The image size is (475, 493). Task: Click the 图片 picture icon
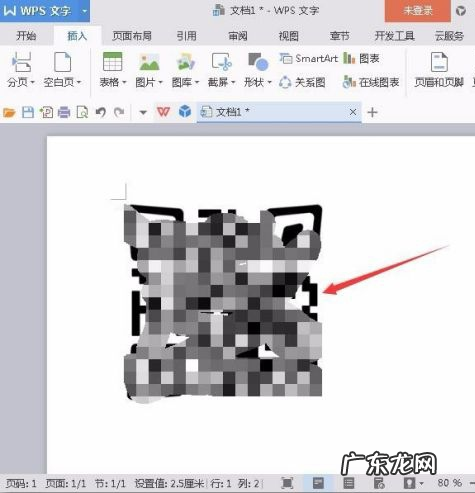tap(149, 62)
